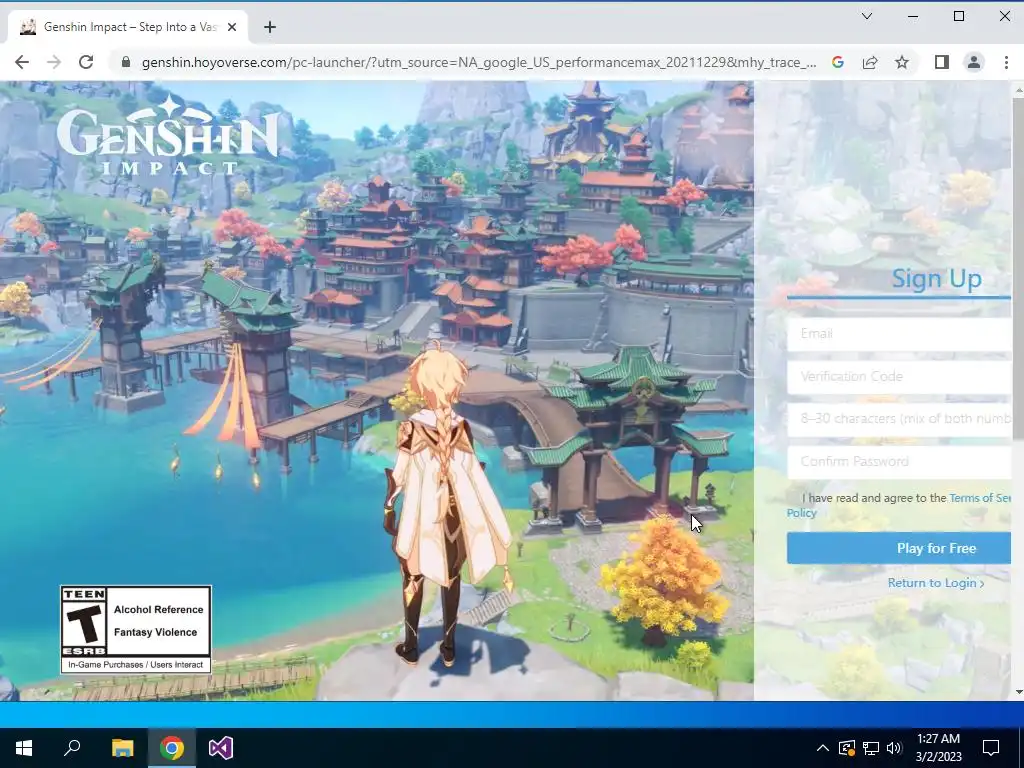
Task: View site info via the padlock icon
Action: click(126, 62)
